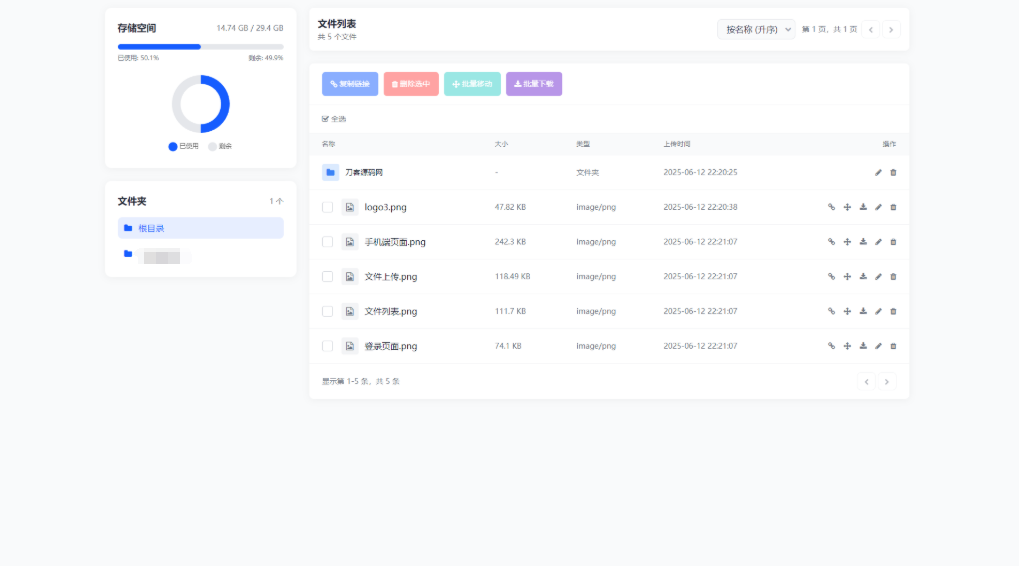Click the bottom previous page arrow
The image size is (1019, 585).
867,381
